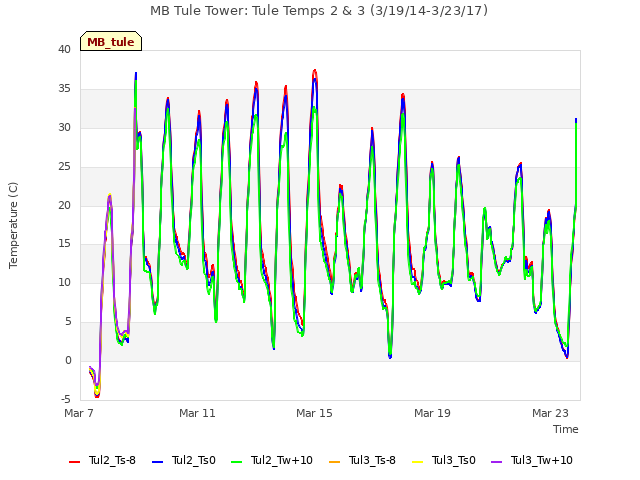Click the 30 y-axis tick label
Screen dimensions: 640x480
tap(64, 128)
